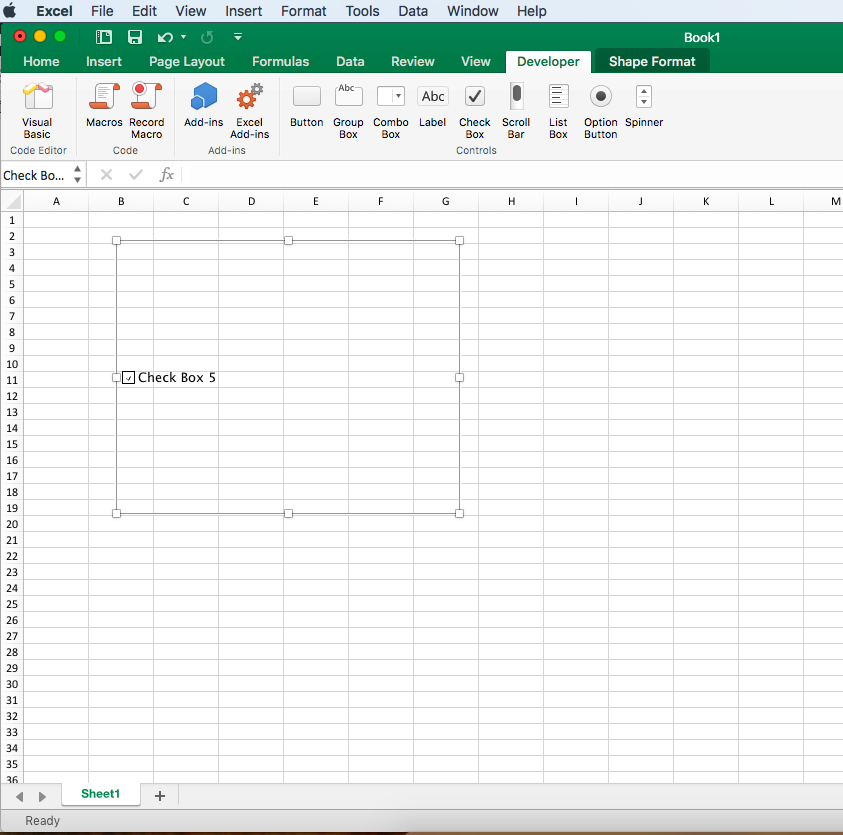
Task: Open the View menu in menu bar
Action: point(191,11)
